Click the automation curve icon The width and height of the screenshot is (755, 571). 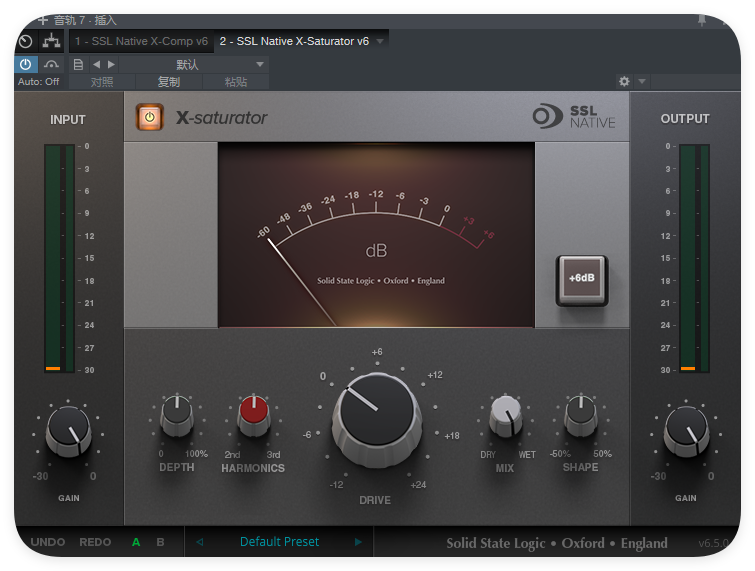coord(51,64)
